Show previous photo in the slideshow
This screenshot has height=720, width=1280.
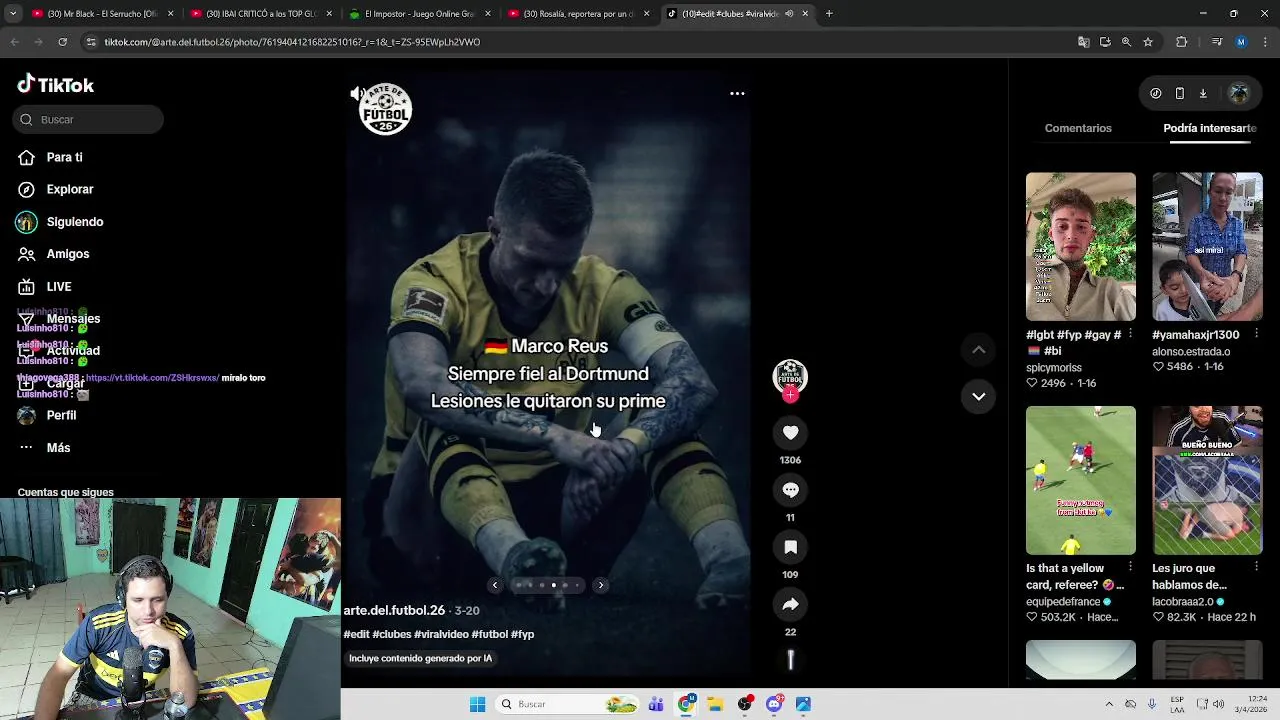pyautogui.click(x=494, y=585)
